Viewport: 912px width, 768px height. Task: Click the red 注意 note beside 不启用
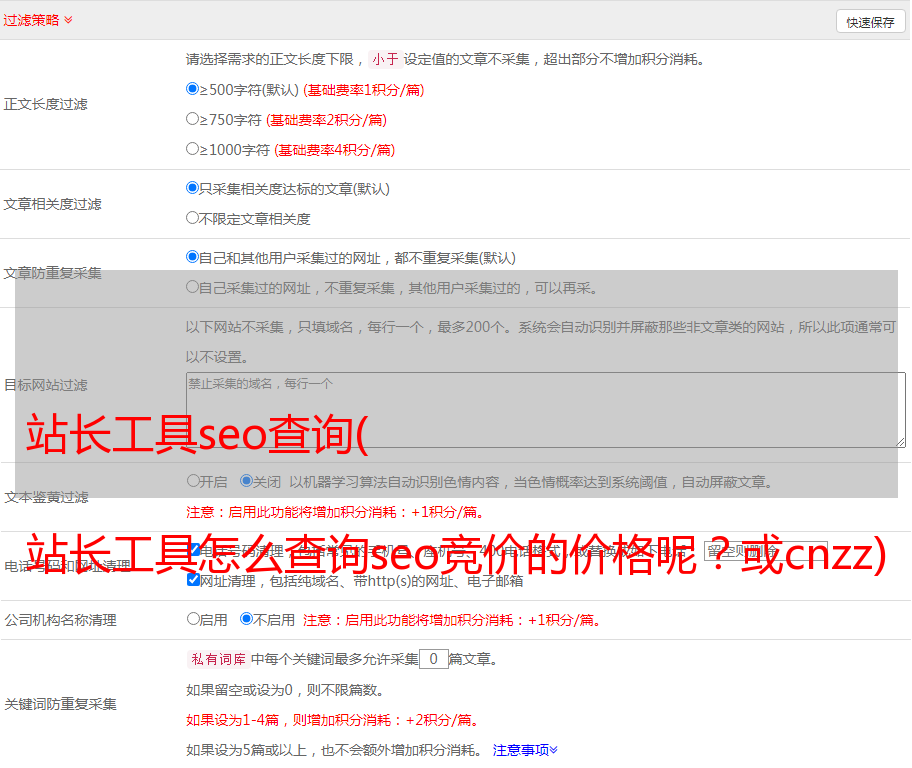pyautogui.click(x=451, y=620)
